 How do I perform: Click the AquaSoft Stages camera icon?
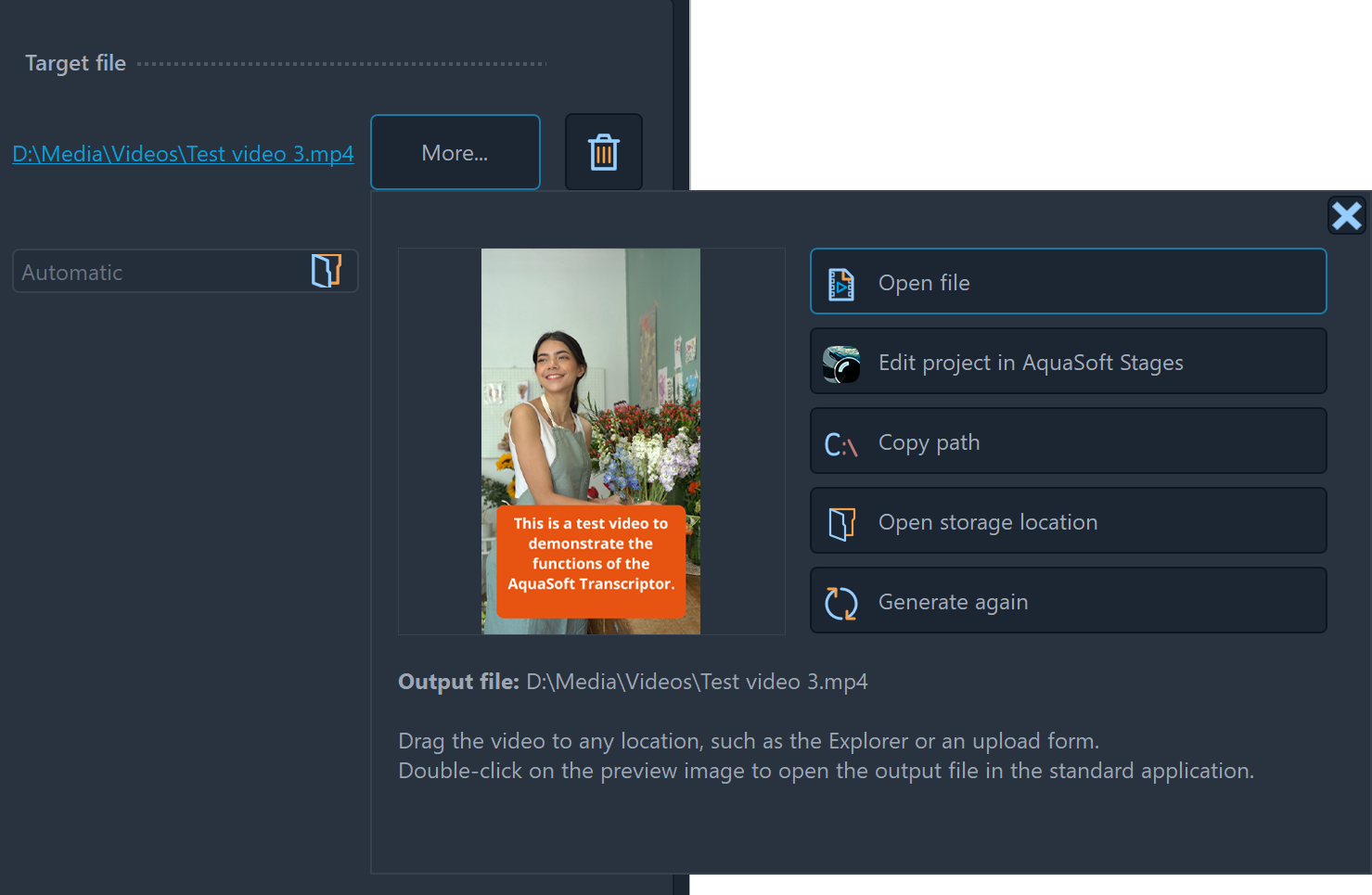tap(841, 364)
